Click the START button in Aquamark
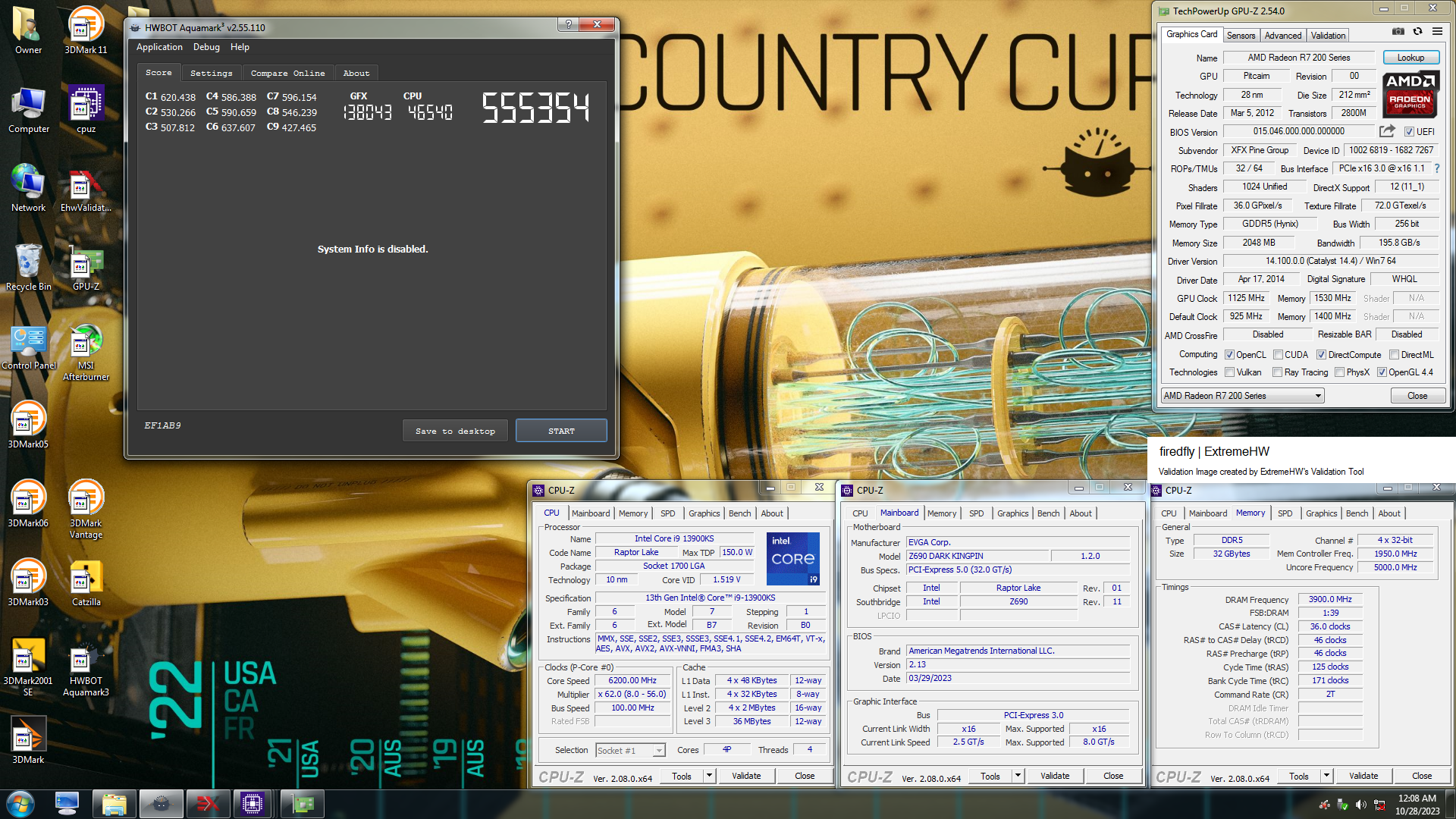1456x819 pixels. pyautogui.click(x=561, y=431)
